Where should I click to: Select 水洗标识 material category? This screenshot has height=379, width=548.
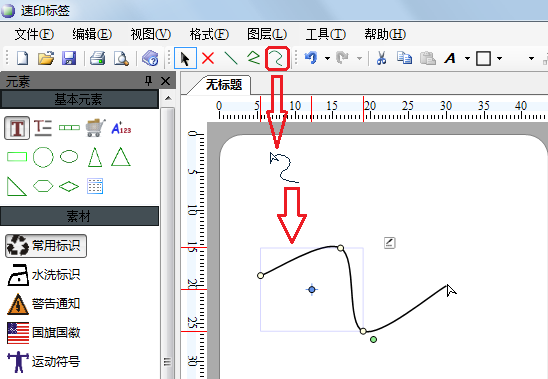click(x=44, y=275)
